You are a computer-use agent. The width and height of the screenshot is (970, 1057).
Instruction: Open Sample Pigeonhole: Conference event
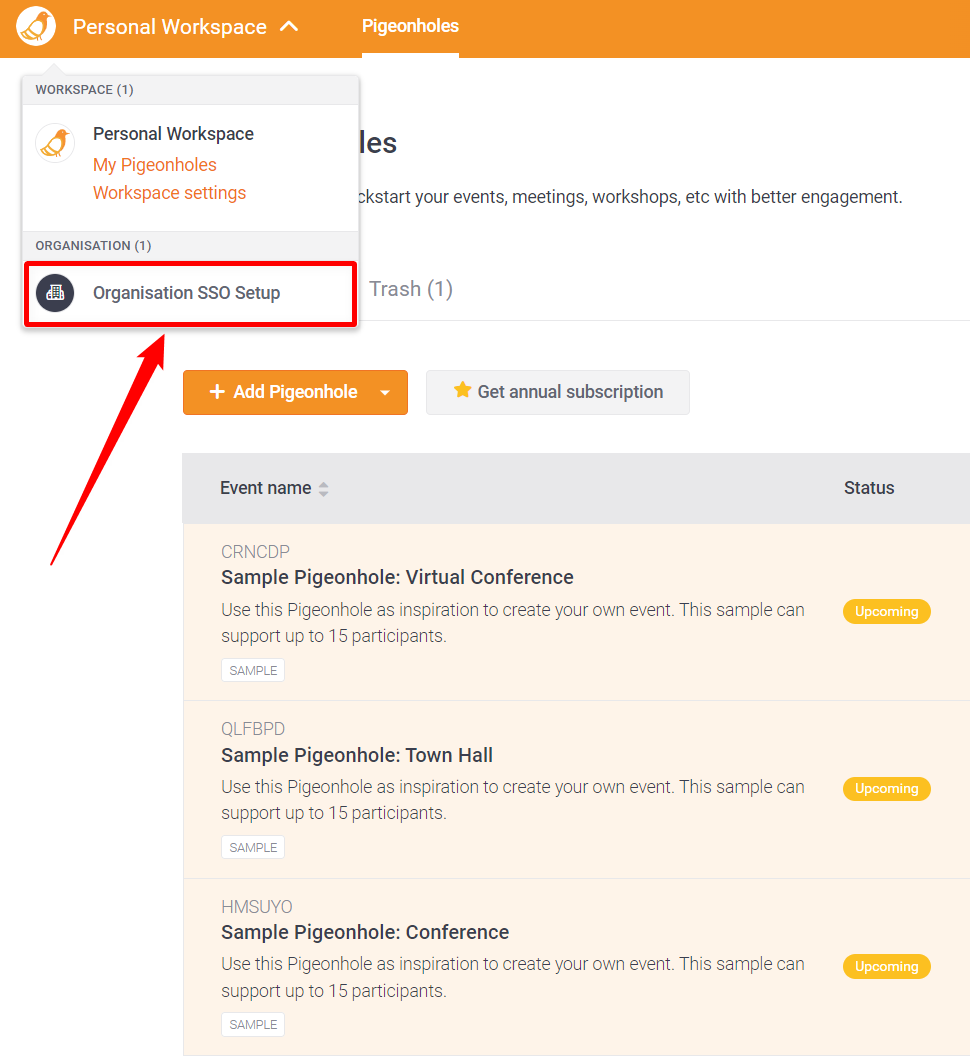coord(365,932)
